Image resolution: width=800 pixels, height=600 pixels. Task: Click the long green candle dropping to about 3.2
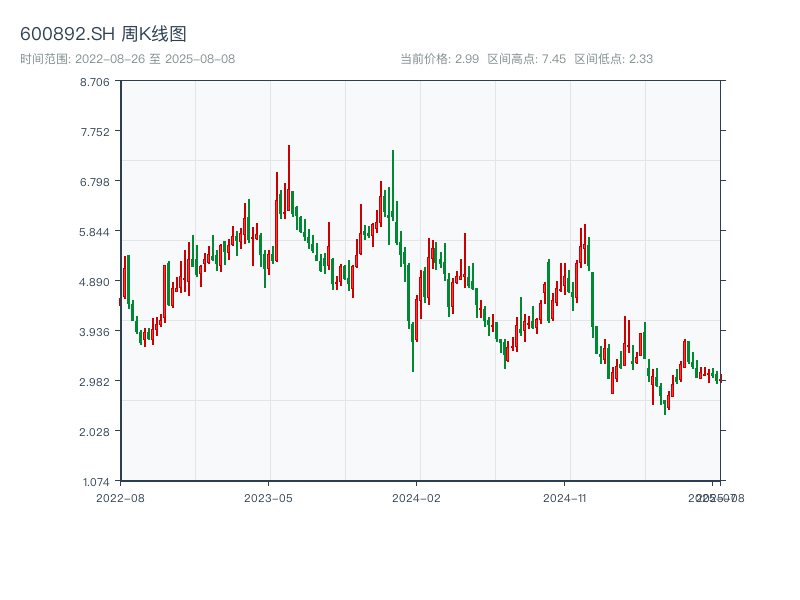pyautogui.click(x=413, y=347)
